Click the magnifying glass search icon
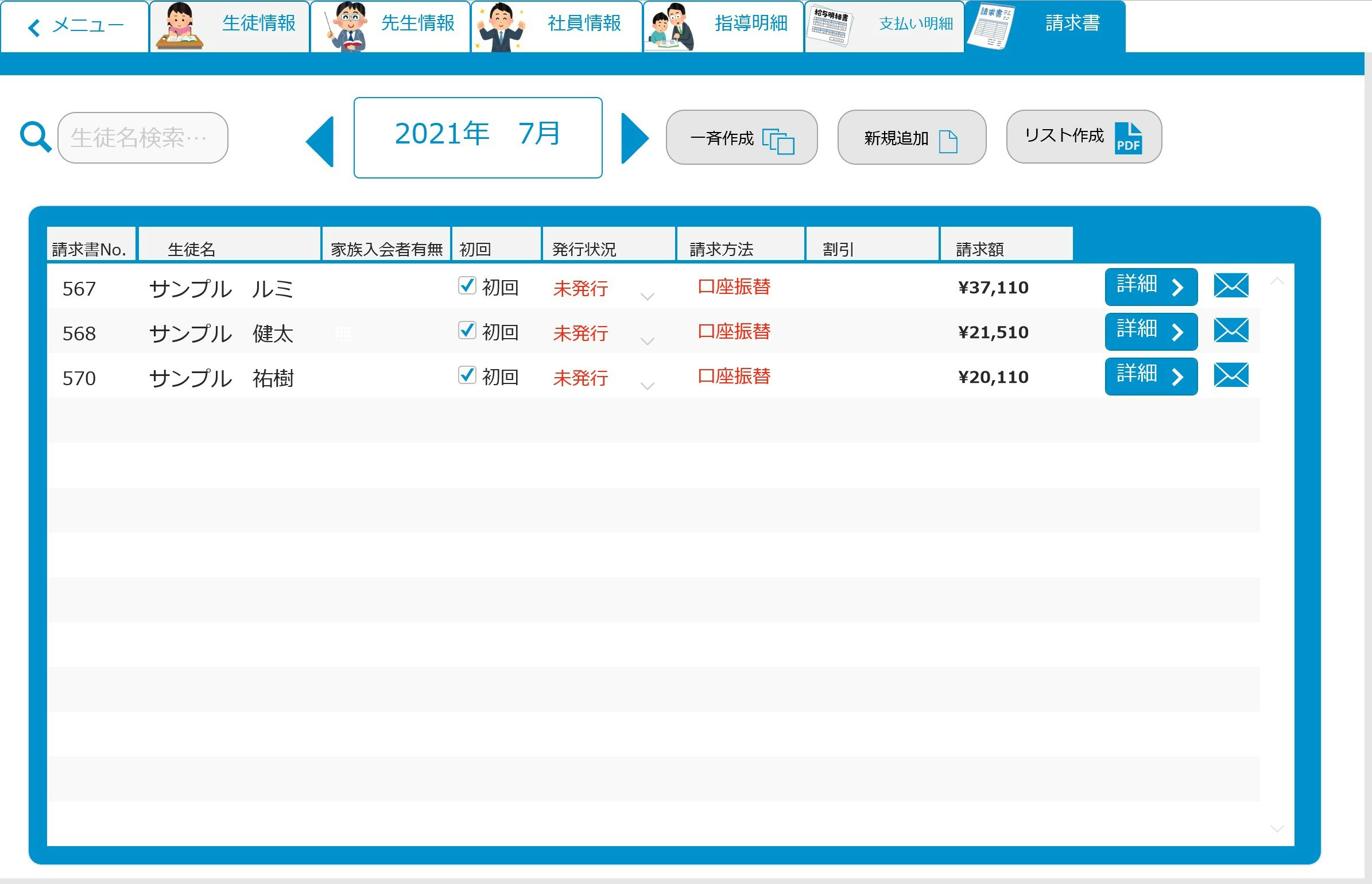Viewport: 1372px width, 884px height. 36,137
